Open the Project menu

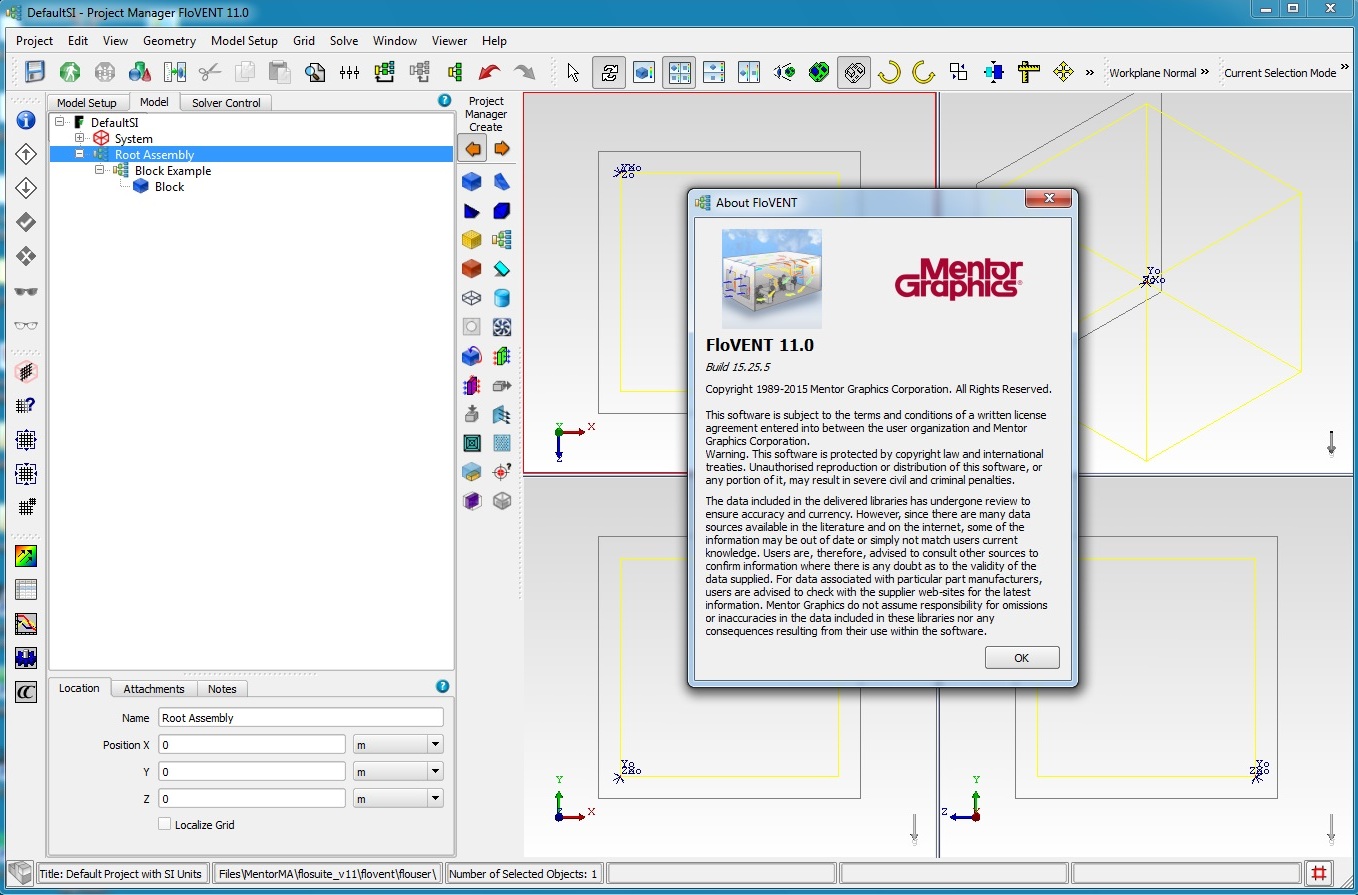[35, 41]
